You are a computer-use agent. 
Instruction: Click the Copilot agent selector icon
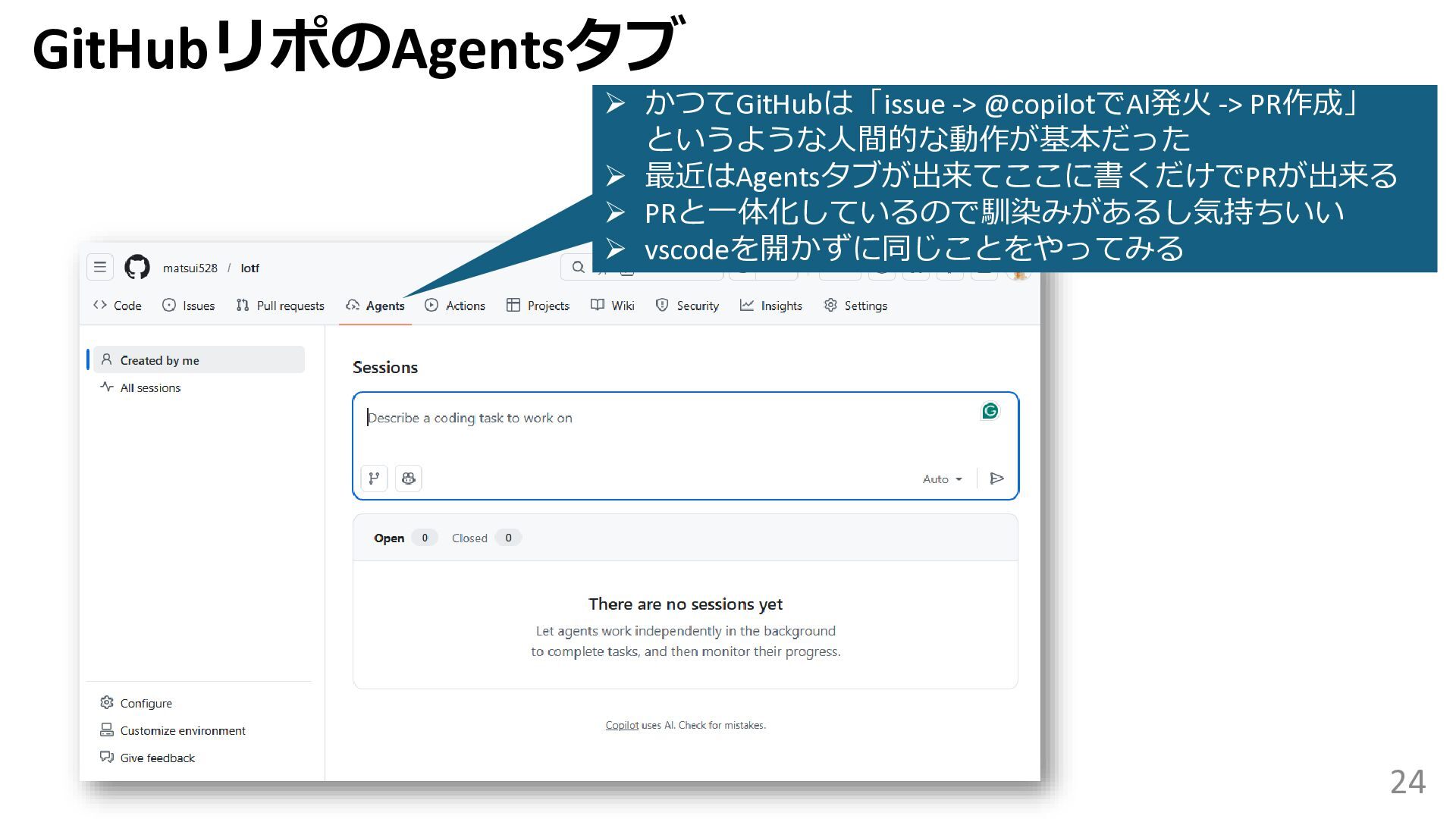coord(408,479)
